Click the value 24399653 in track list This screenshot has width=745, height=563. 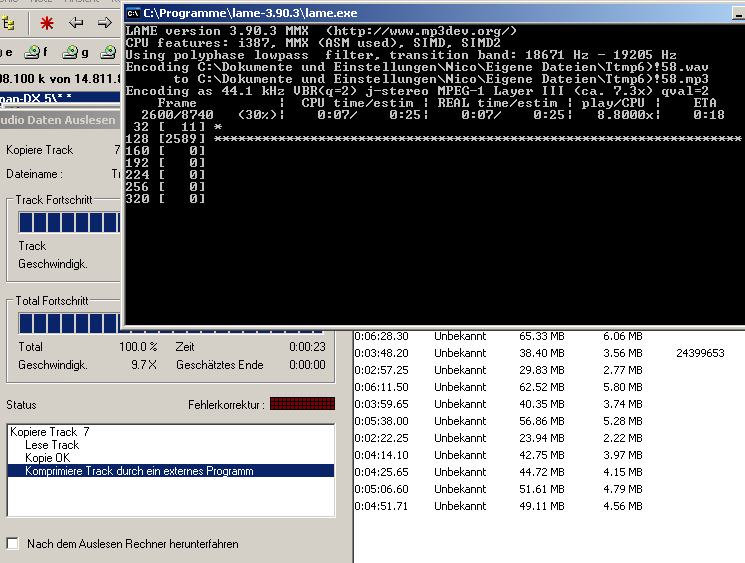click(x=700, y=353)
